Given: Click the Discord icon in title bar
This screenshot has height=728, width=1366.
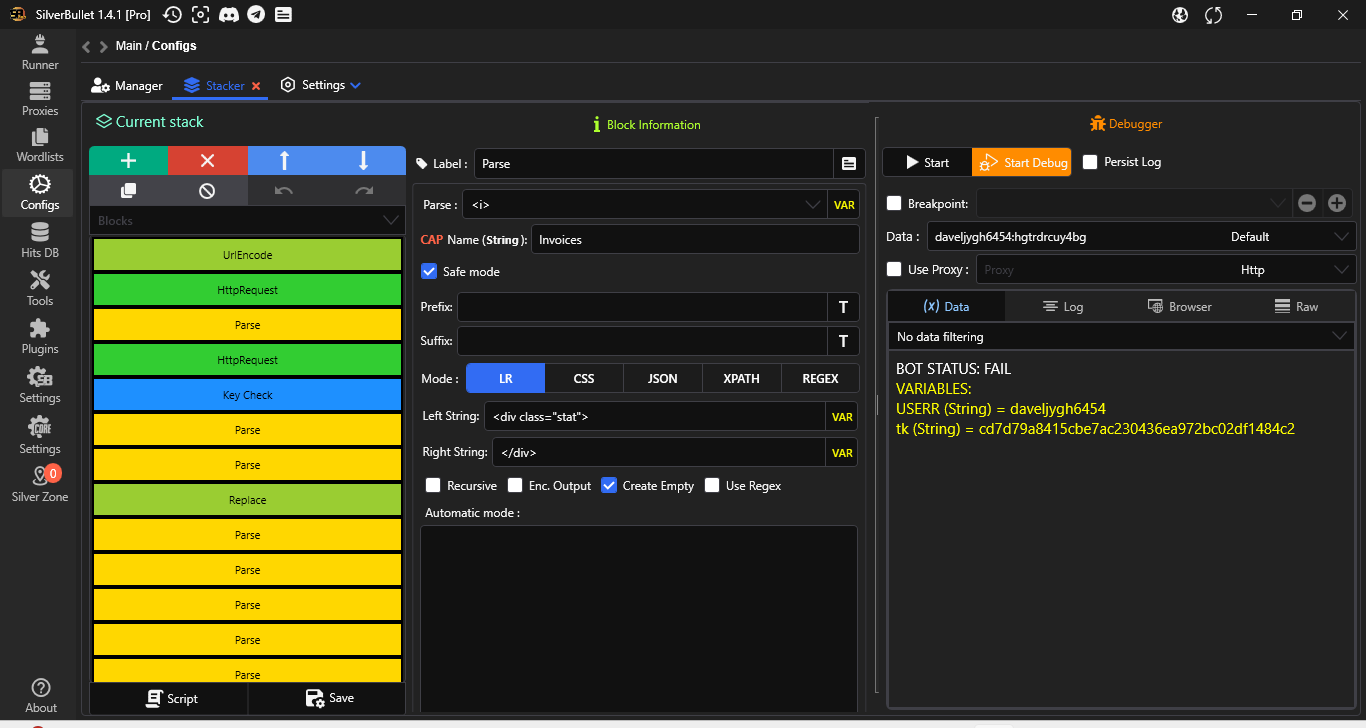Looking at the screenshot, I should click(x=229, y=14).
